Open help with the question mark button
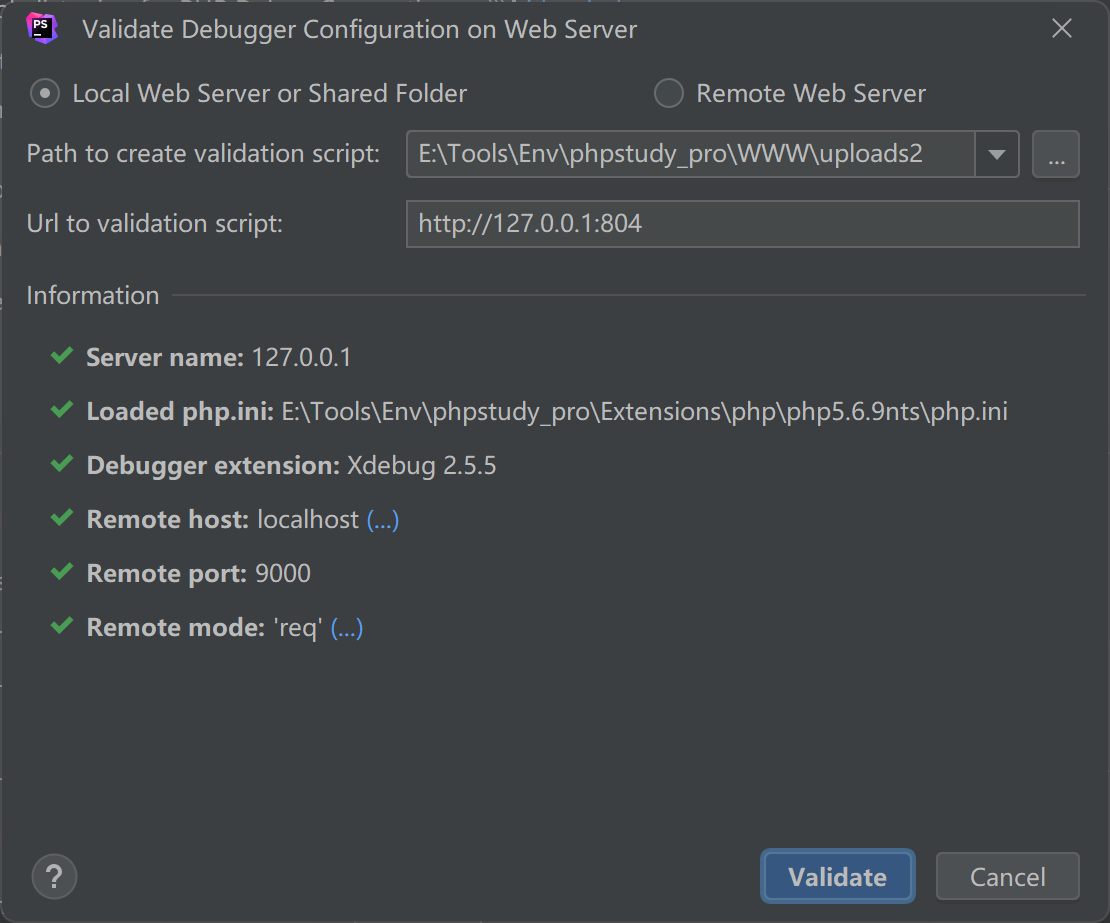1110x923 pixels. coord(54,876)
